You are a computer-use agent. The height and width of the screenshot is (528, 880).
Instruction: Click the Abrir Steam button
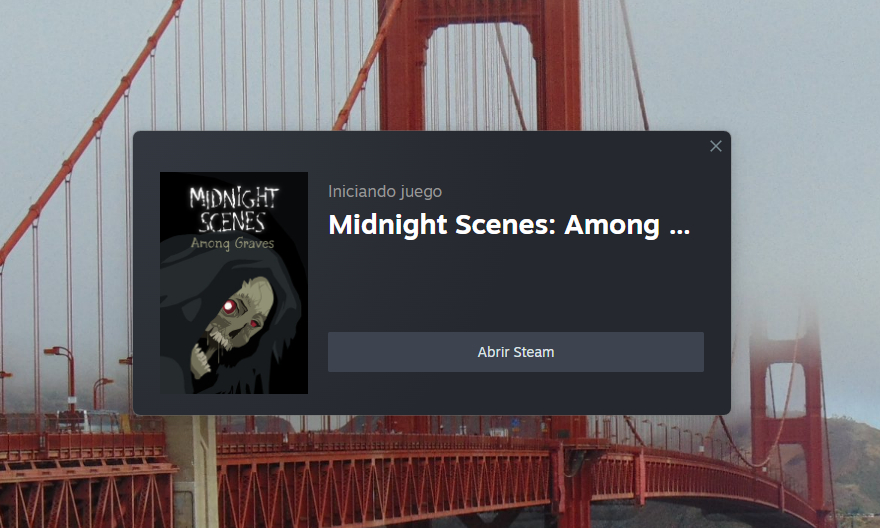(516, 352)
